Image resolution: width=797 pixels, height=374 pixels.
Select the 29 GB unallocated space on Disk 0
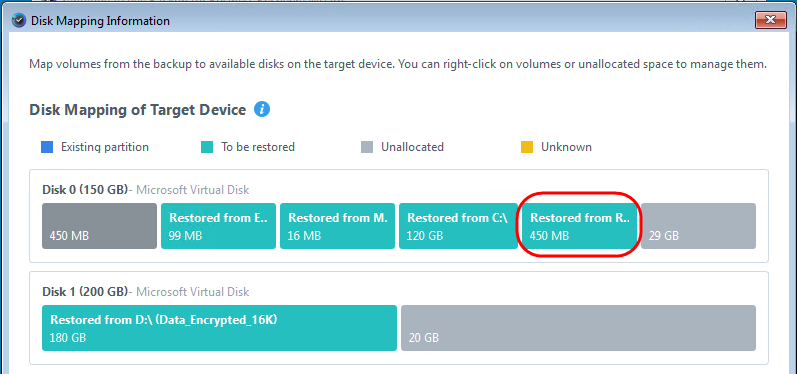click(698, 226)
